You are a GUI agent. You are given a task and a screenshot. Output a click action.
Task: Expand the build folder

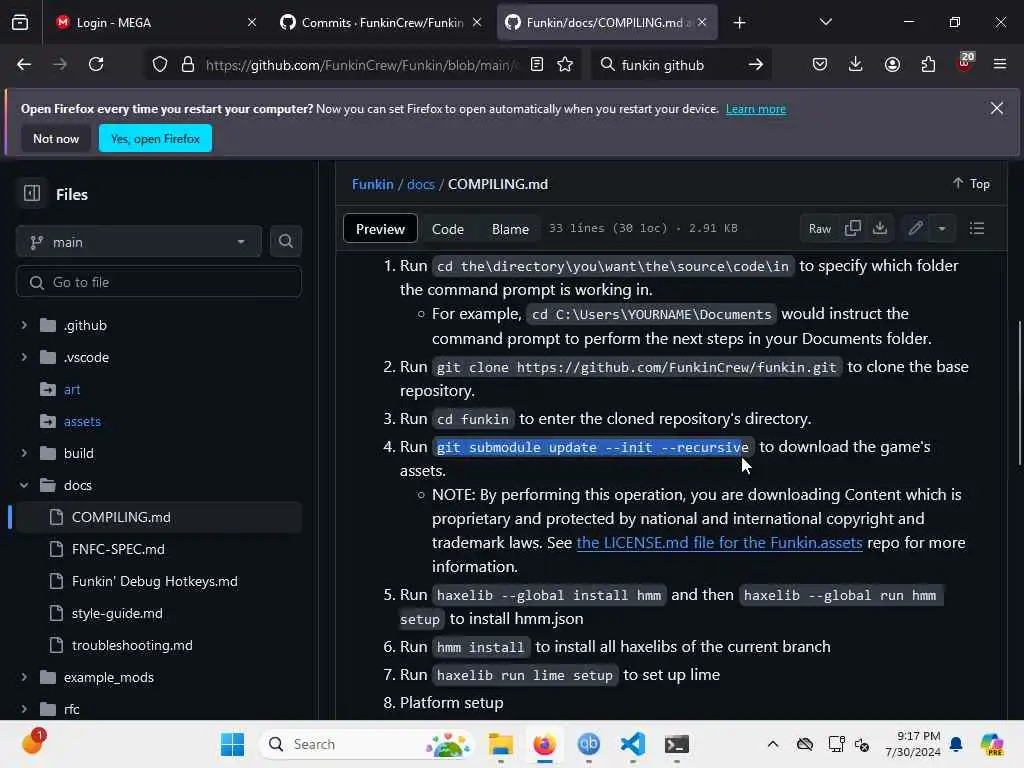click(24, 453)
